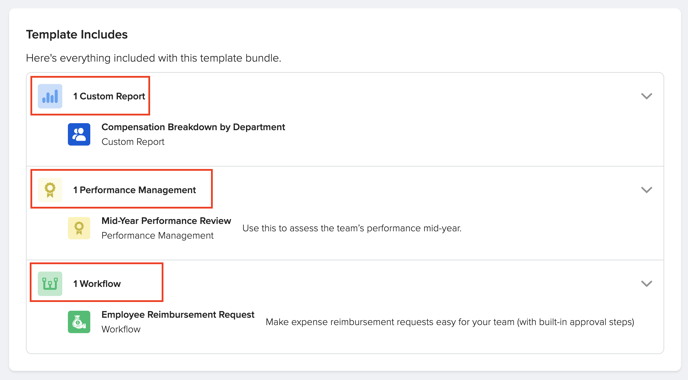This screenshot has width=688, height=380.
Task: Select the 1 Performance Management header label
Action: (x=134, y=190)
